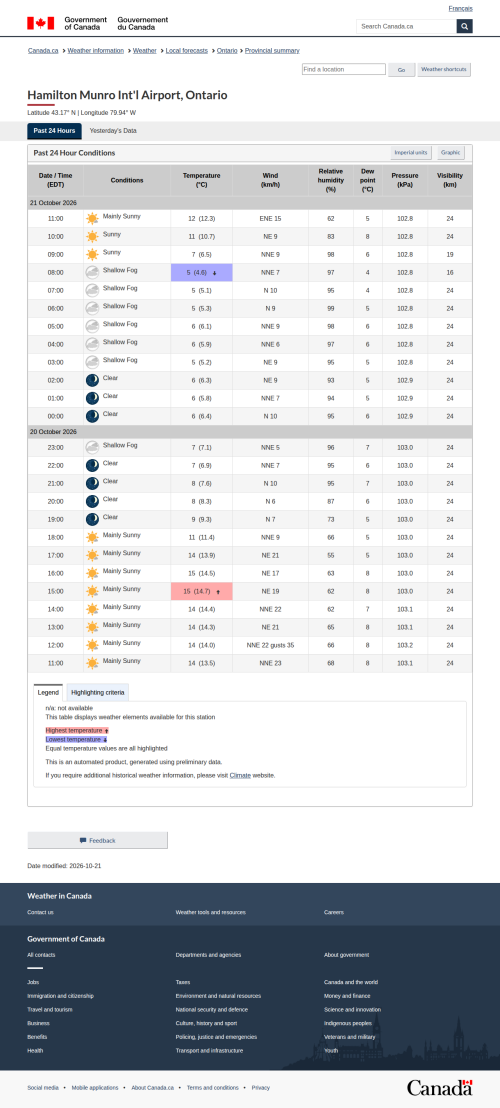The image size is (500, 1108).
Task: Click the sun icon in the 15:00 row
Action: pos(93,591)
